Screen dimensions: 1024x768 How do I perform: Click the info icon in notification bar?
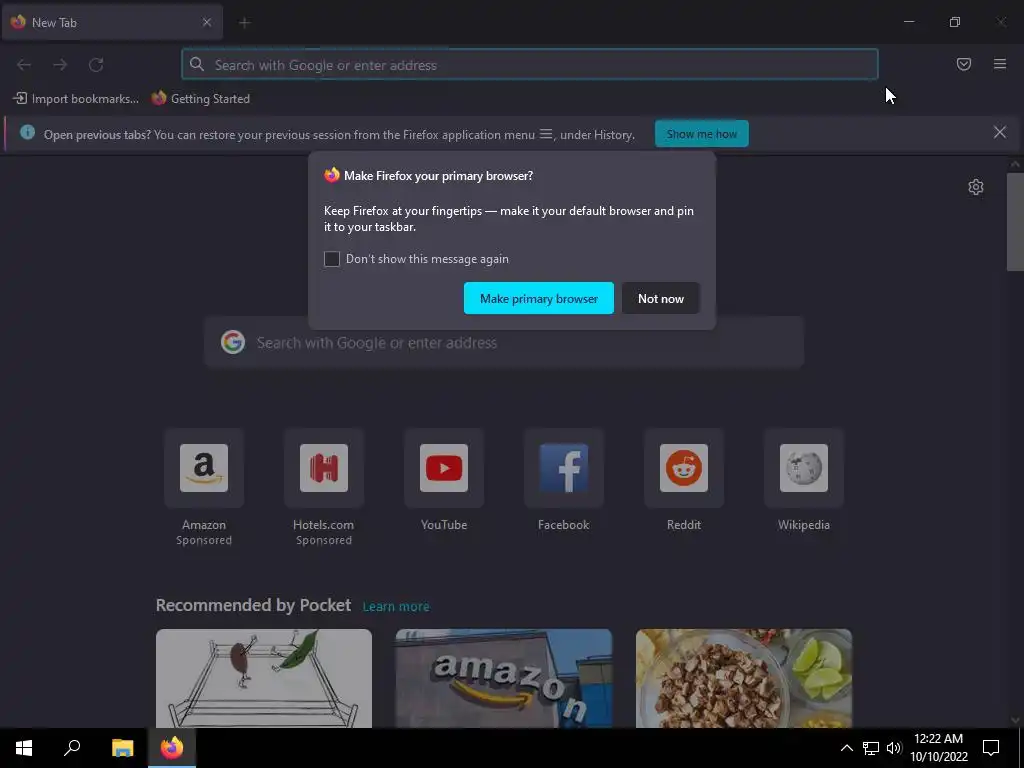(27, 133)
